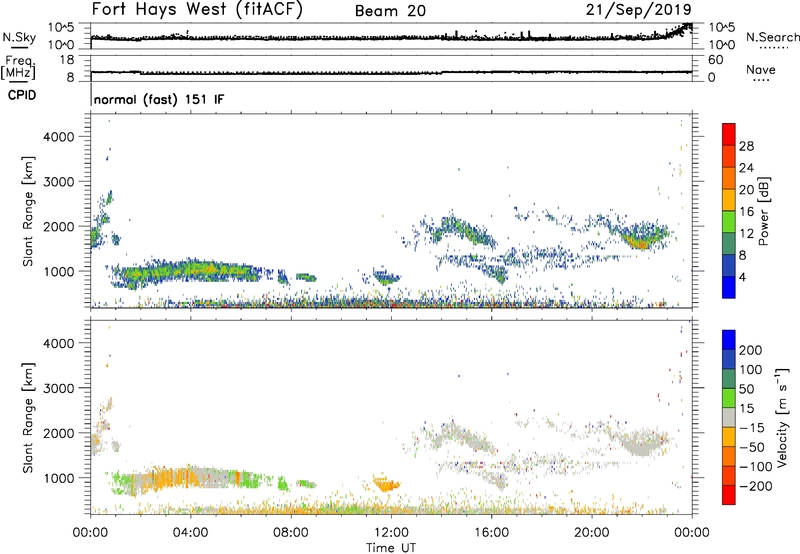
Task: Click the date '21/Sep/2019'
Action: (x=639, y=9)
